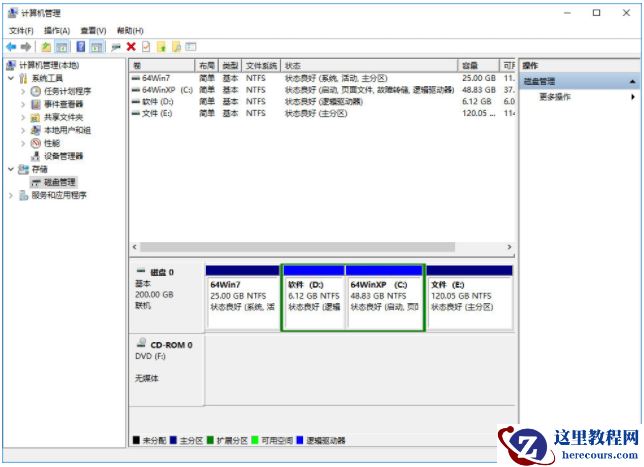Viewport: 644px width, 467px height.
Task: Click the red X delete icon
Action: tap(131, 47)
